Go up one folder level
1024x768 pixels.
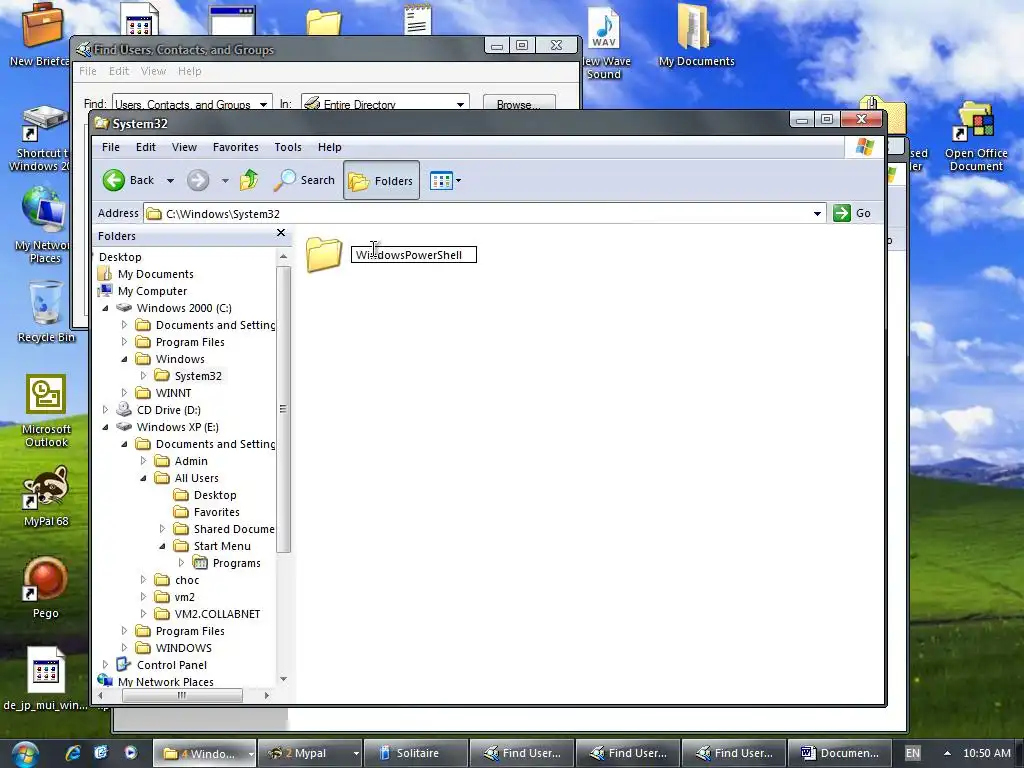click(x=249, y=180)
